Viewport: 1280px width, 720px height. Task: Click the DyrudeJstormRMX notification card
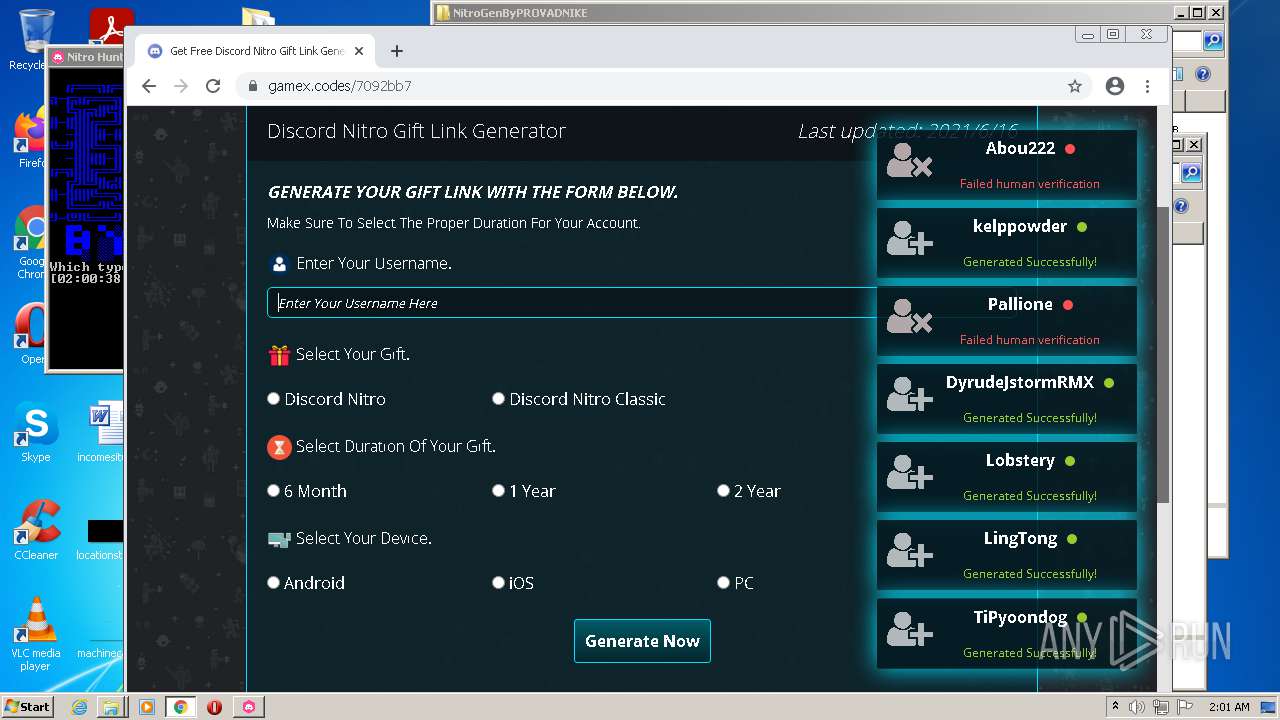(x=1007, y=399)
